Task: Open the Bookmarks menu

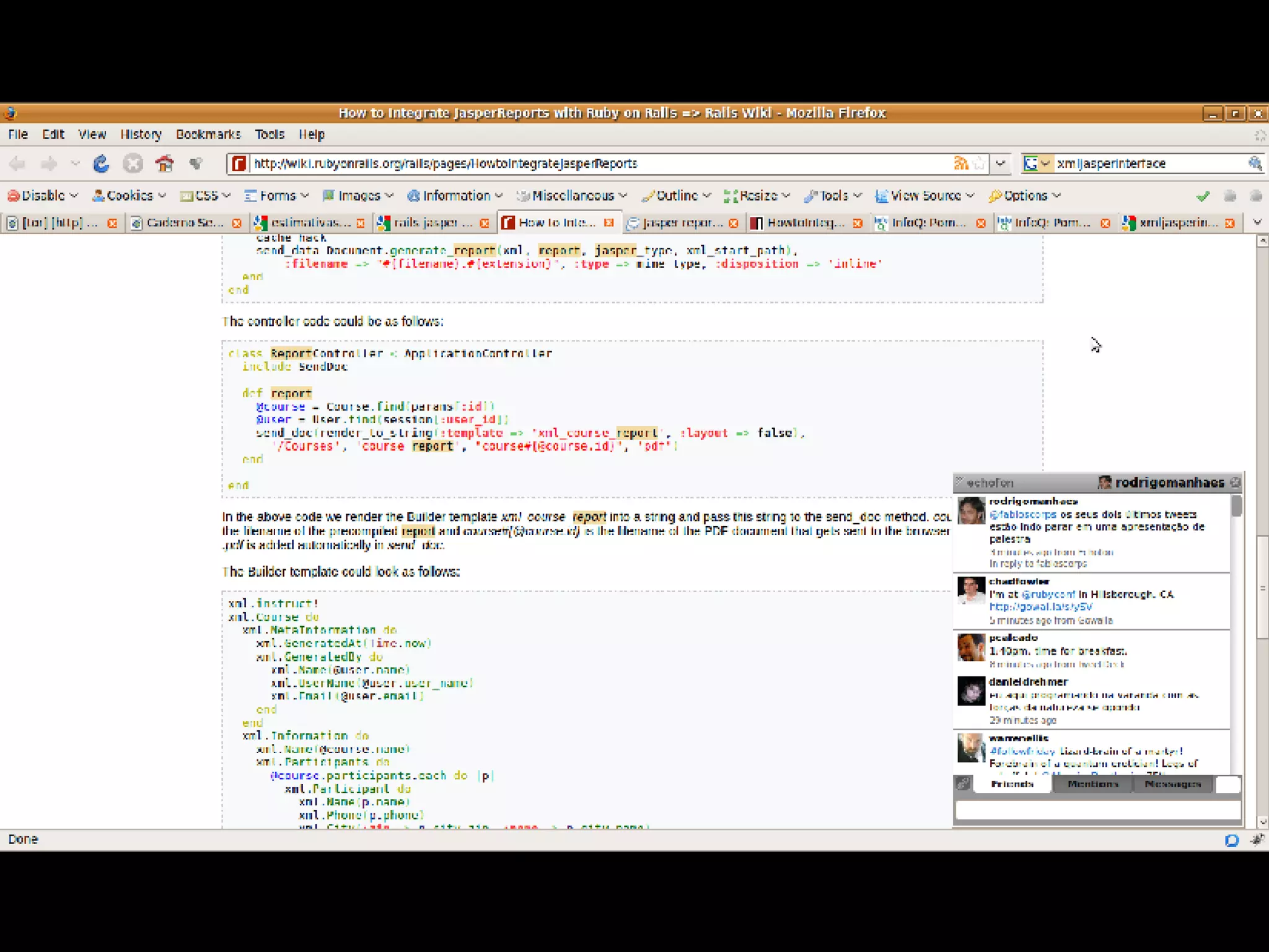Action: [208, 134]
